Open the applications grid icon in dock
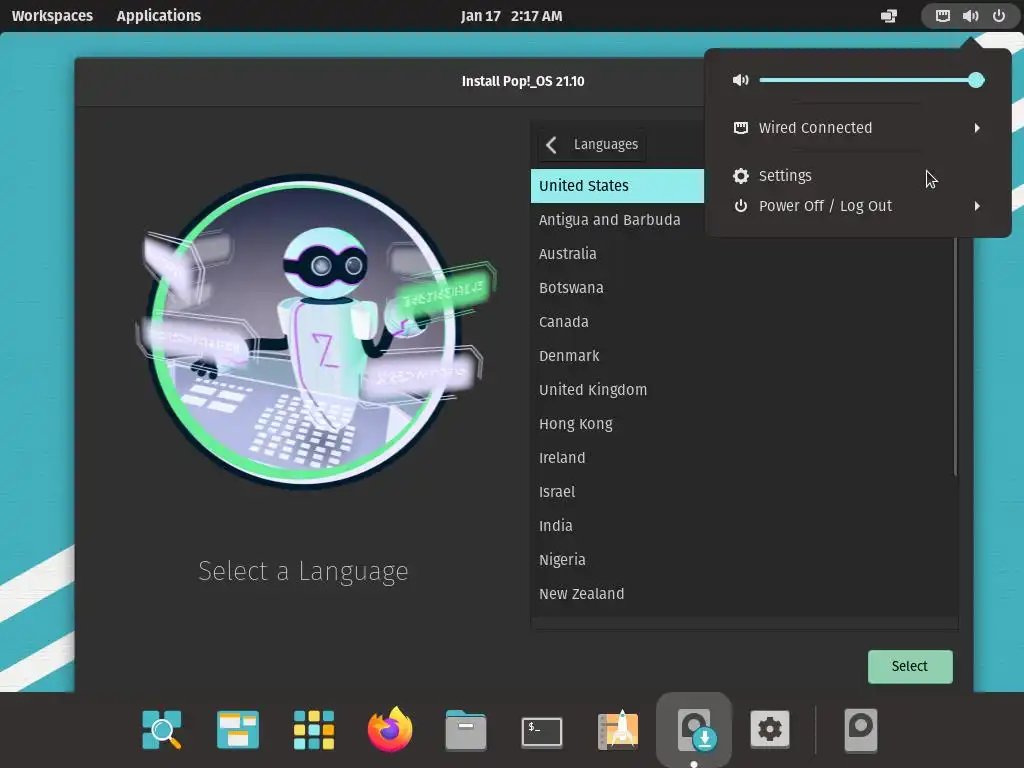 tap(313, 729)
